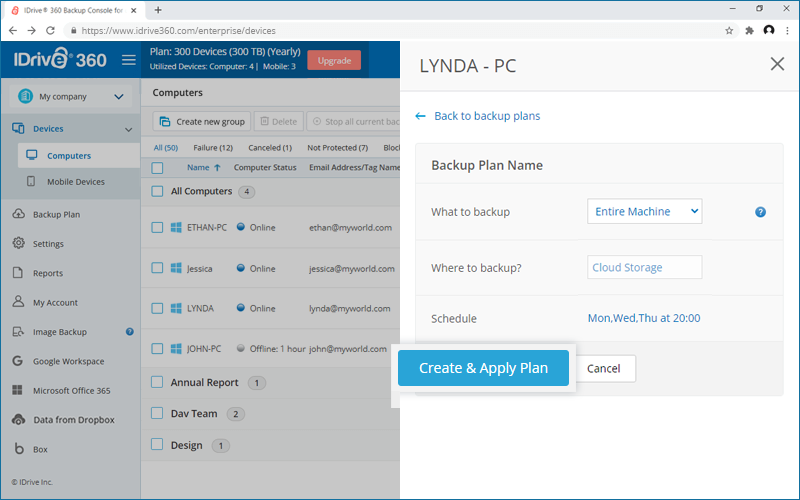Click the back arrow icon before backup plans
800x500 pixels.
(420, 116)
